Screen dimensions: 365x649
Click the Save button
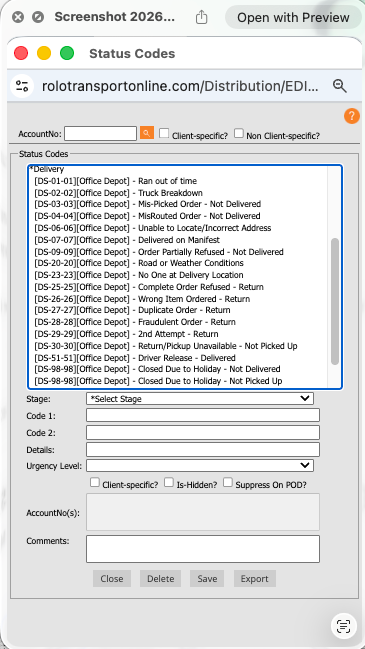click(207, 579)
